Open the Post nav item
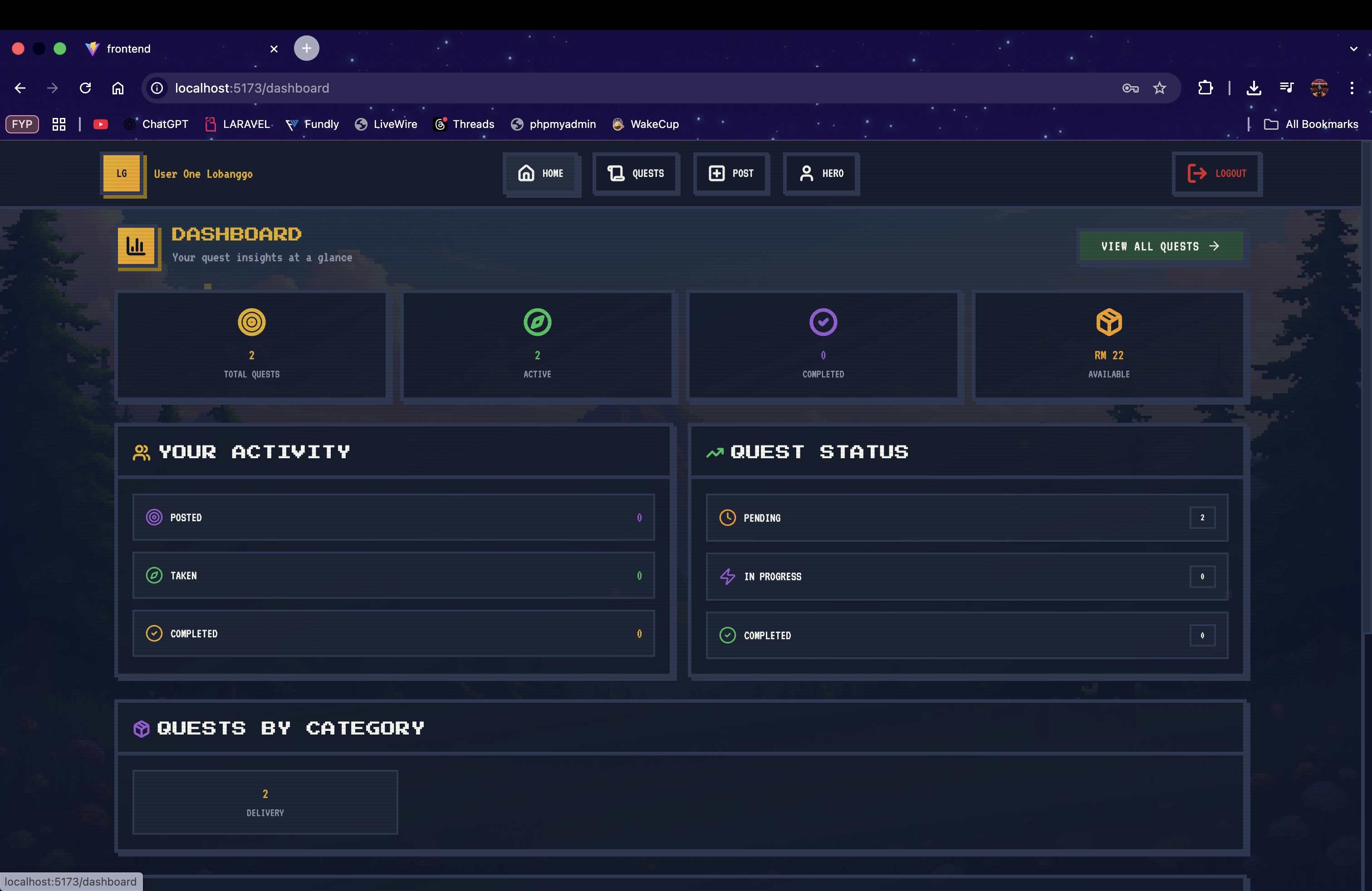The width and height of the screenshot is (1372, 891). [731, 173]
